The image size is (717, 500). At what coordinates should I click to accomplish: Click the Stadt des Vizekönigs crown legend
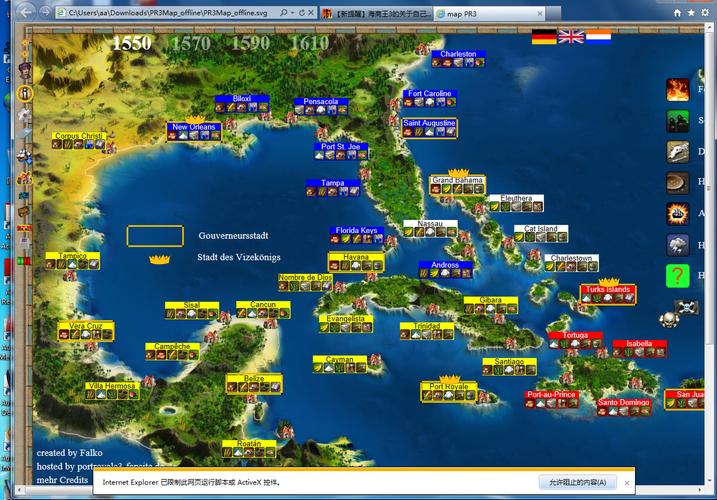[x=160, y=259]
